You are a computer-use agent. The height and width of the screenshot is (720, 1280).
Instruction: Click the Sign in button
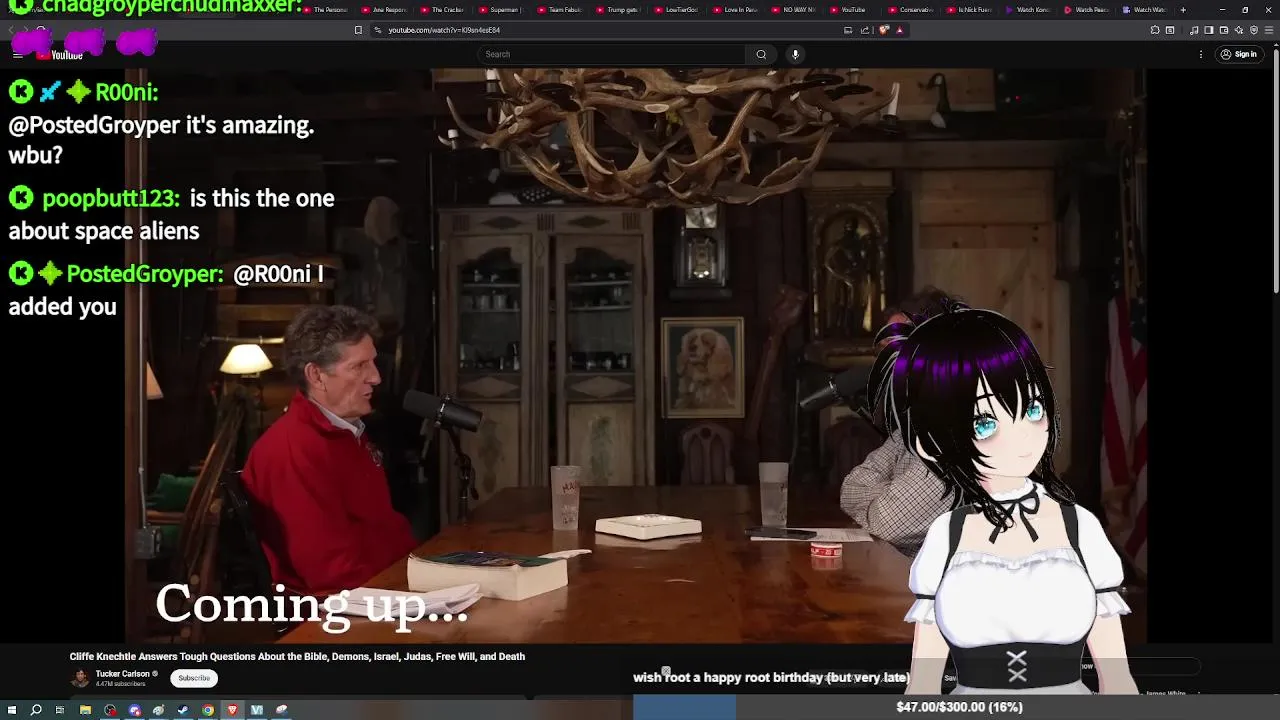(x=1239, y=54)
